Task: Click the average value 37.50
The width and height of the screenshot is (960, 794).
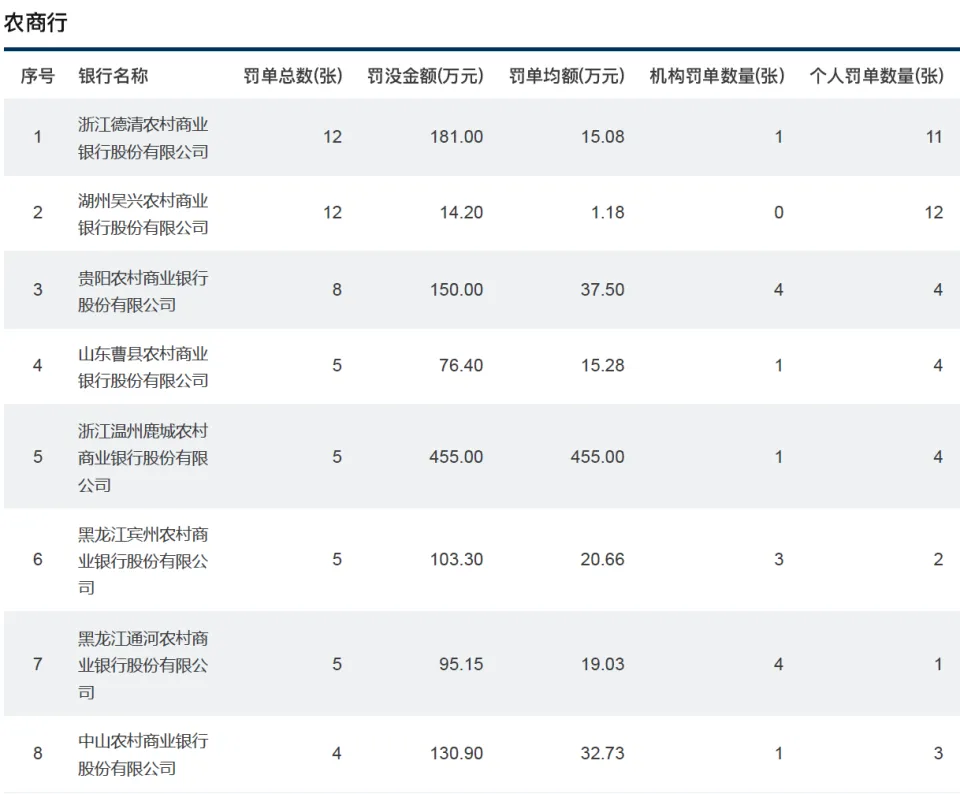Action: pos(603,290)
